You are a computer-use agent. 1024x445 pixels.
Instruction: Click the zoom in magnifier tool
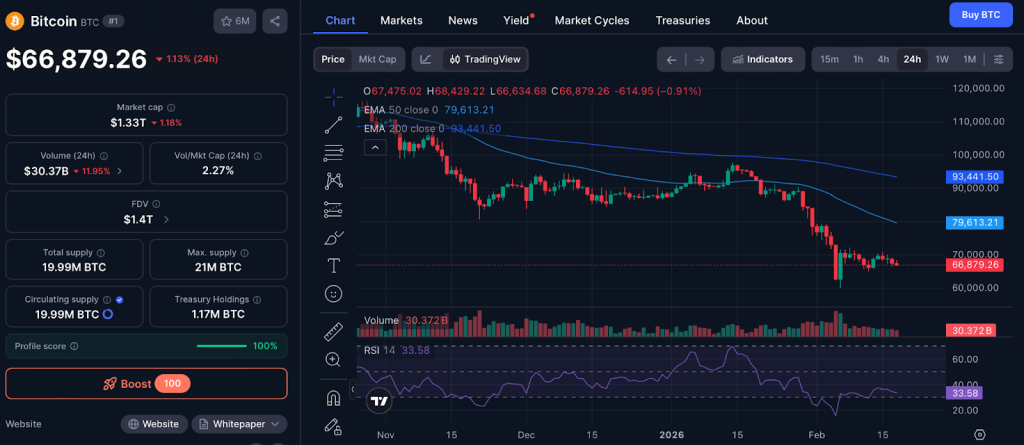pos(334,359)
